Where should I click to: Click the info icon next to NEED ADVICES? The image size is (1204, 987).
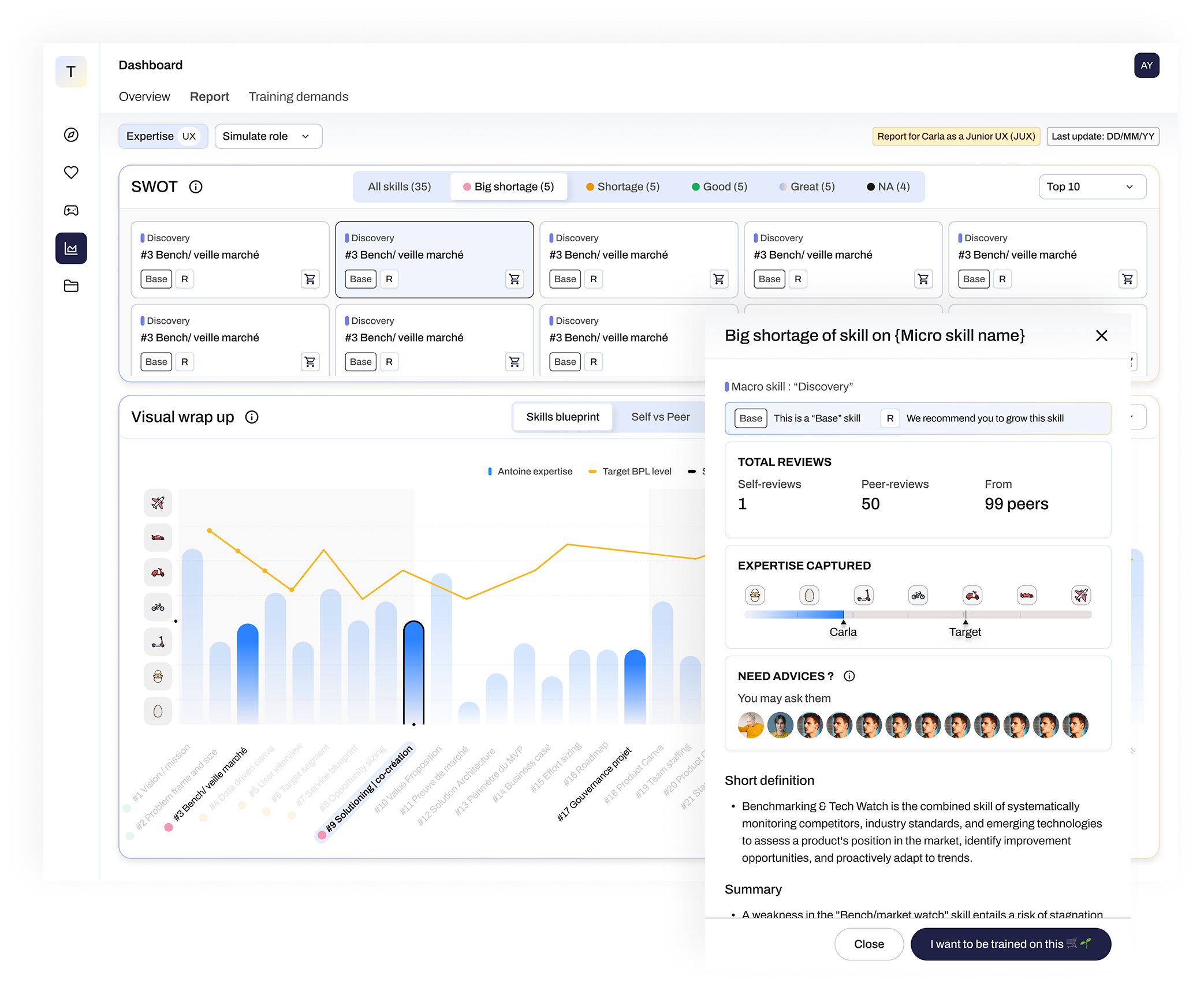849,676
